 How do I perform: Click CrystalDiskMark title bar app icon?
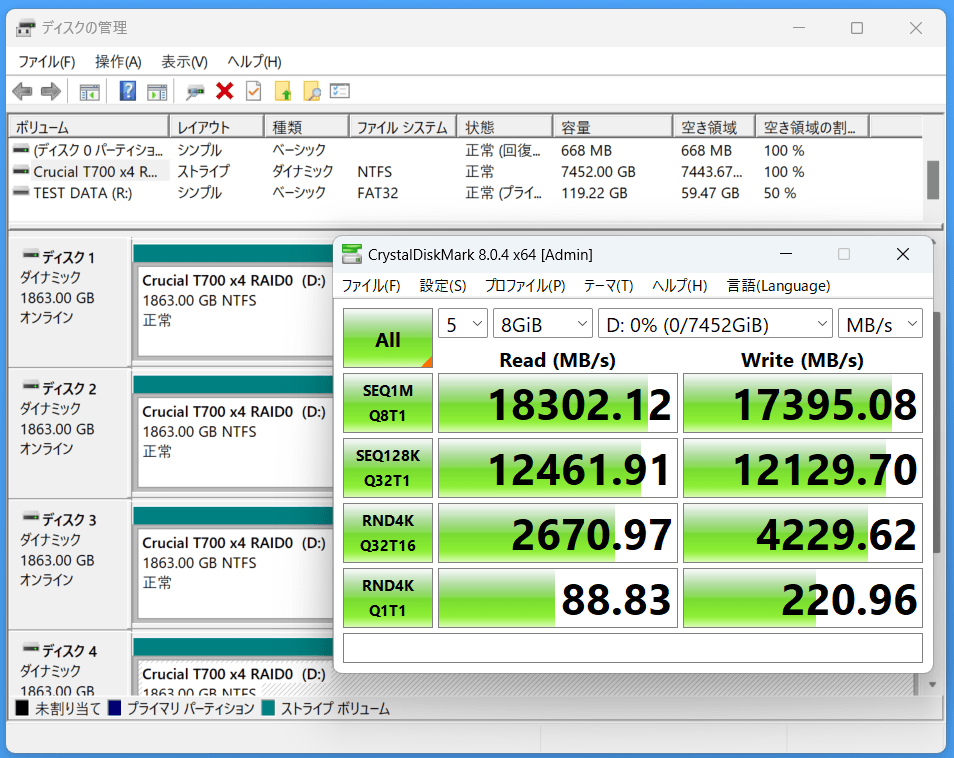point(352,254)
